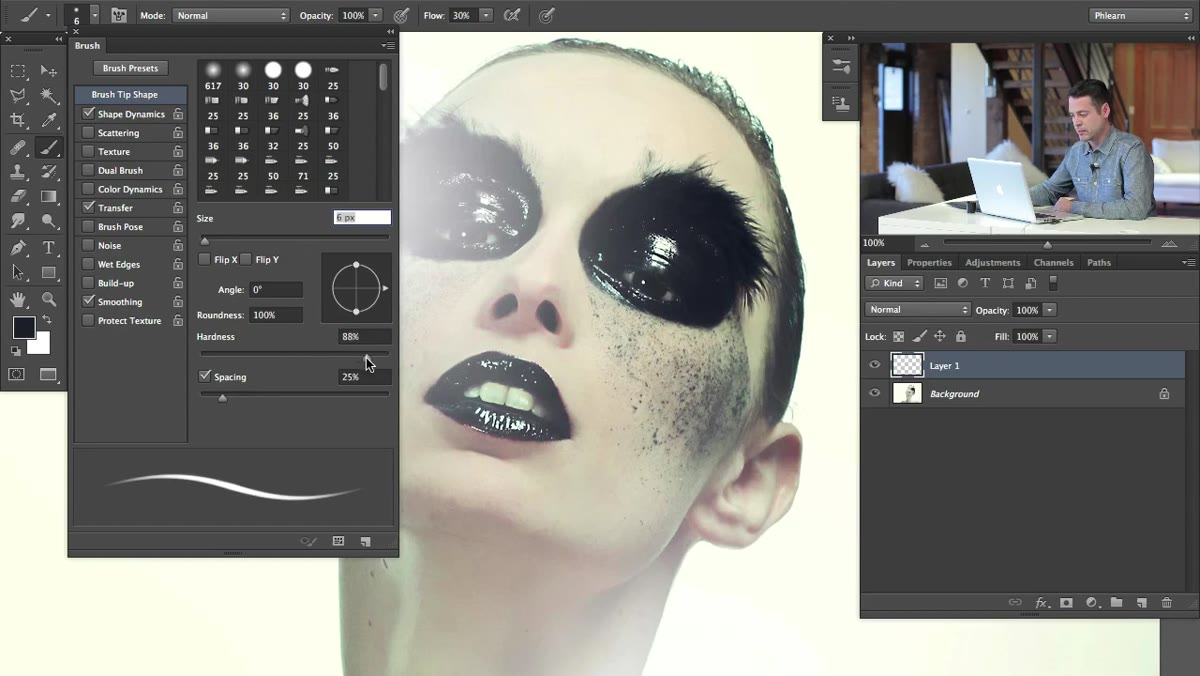Select Brush Tip Shape section

130,94
